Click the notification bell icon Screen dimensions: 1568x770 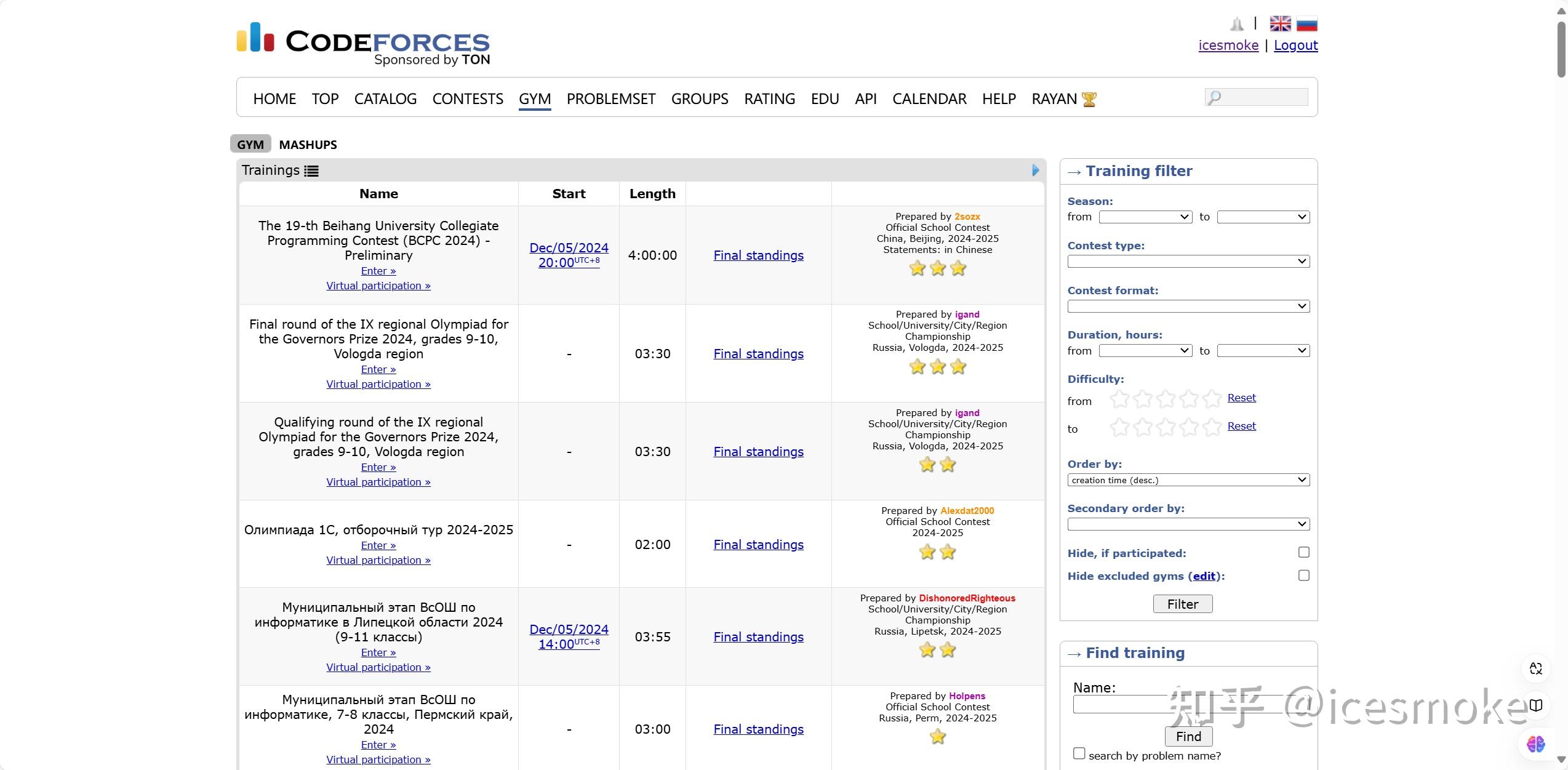pos(1236,24)
